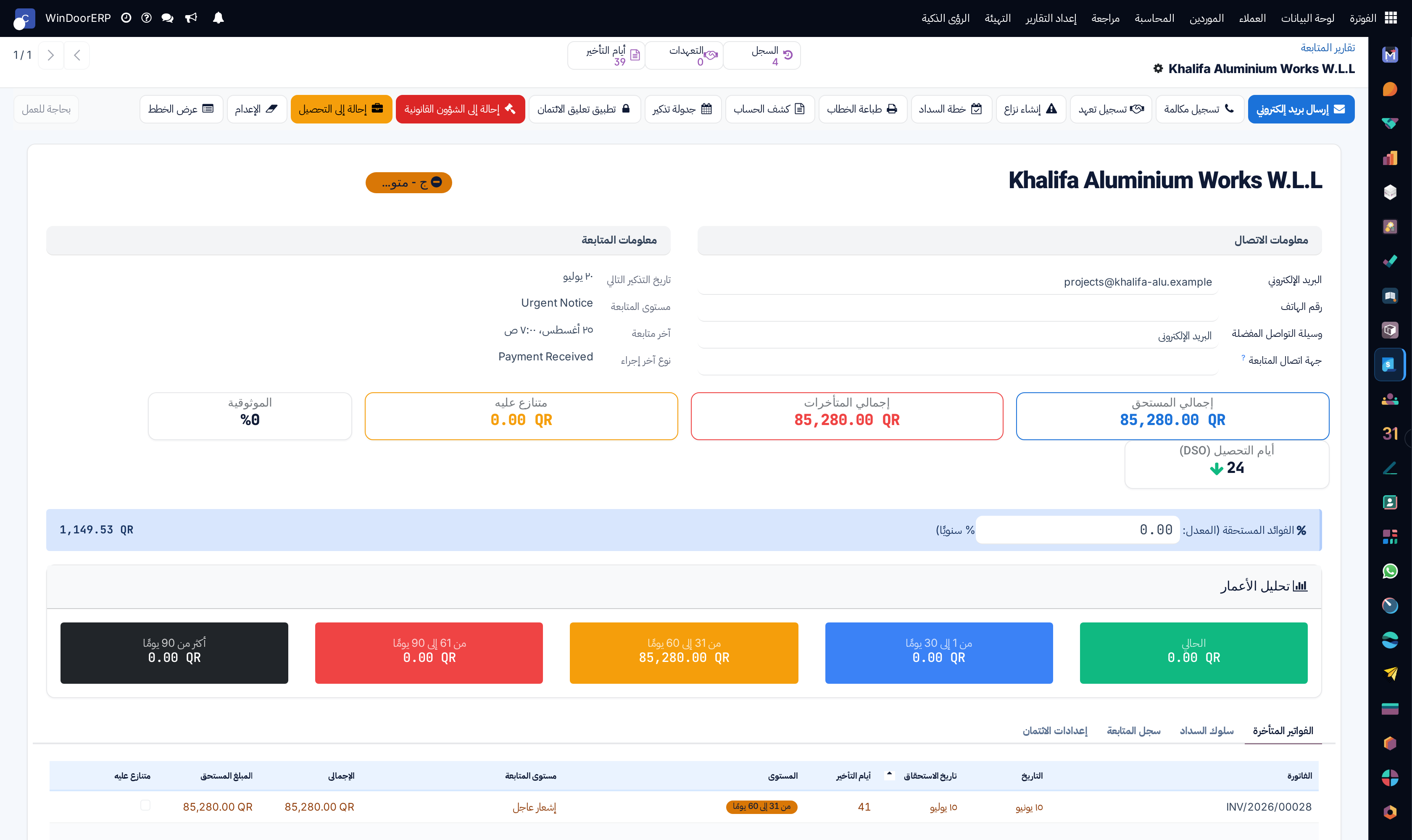Image resolution: width=1412 pixels, height=840 pixels.
Task: Open invoice INV/2026/00028 row
Action: pyautogui.click(x=684, y=806)
